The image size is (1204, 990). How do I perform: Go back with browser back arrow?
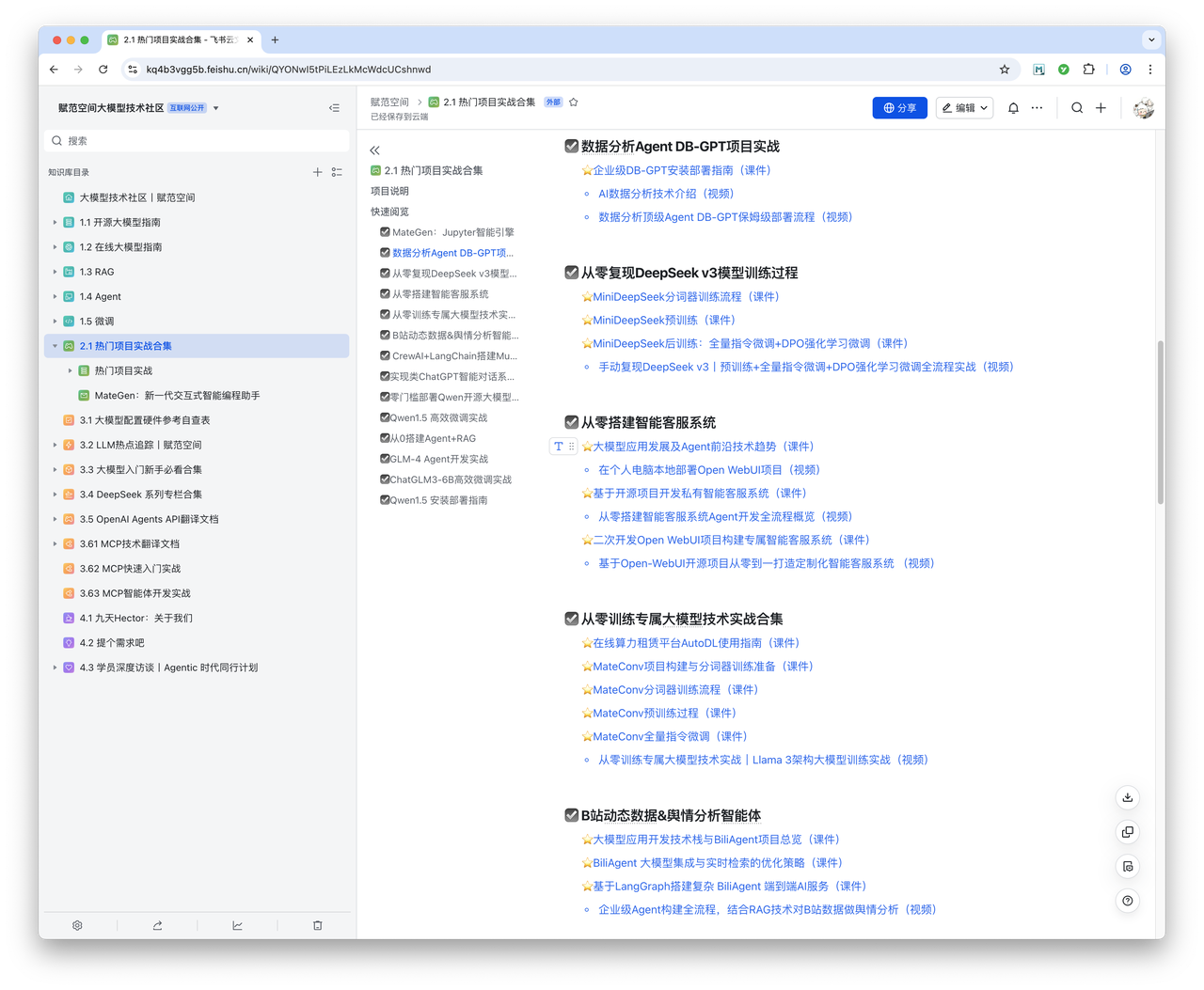(x=54, y=70)
